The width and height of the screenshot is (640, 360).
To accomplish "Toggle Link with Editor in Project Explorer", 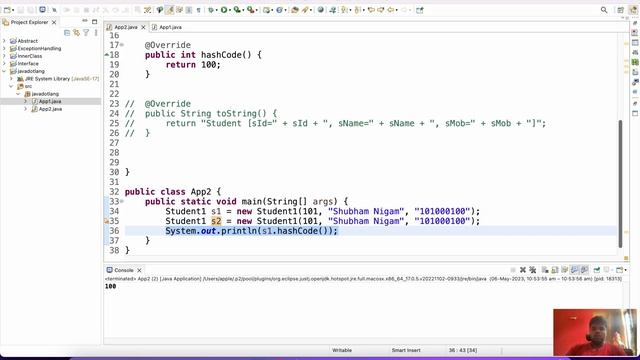I will [76, 33].
